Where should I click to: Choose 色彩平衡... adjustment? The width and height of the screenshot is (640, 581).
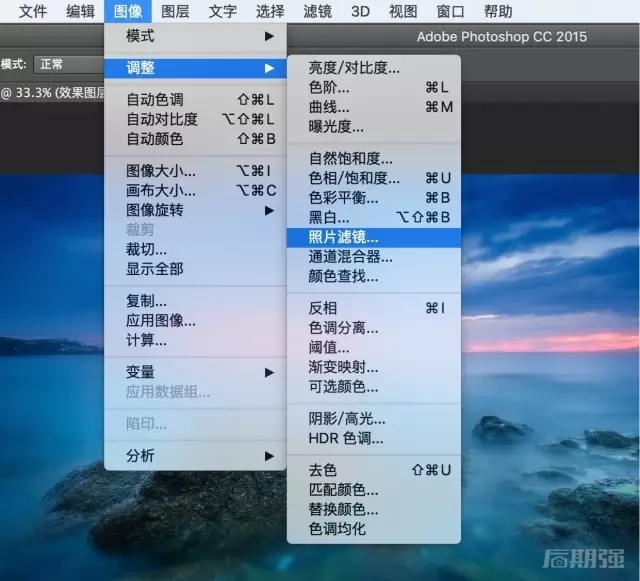click(374, 198)
